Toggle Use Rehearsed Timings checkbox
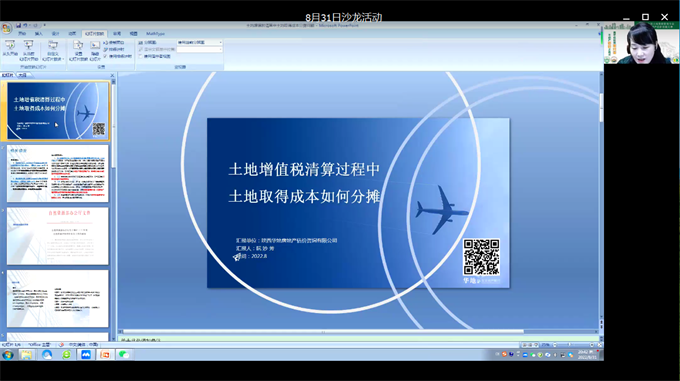Viewport: 680px width, 381px height. 105,56
